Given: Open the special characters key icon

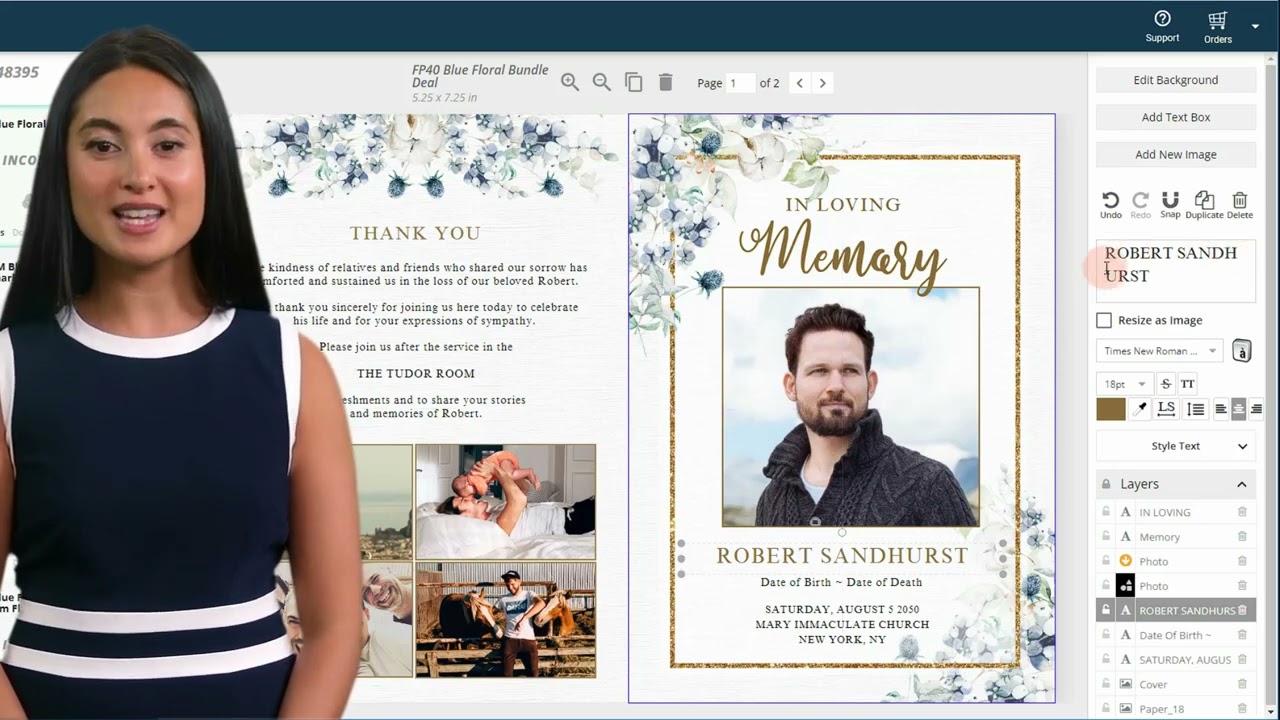Looking at the screenshot, I should [1241, 351].
